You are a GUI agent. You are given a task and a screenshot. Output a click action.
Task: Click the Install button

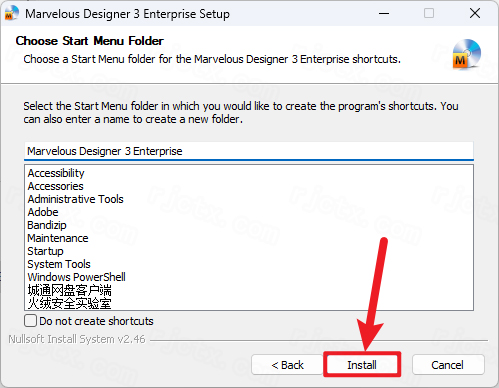pyautogui.click(x=362, y=364)
